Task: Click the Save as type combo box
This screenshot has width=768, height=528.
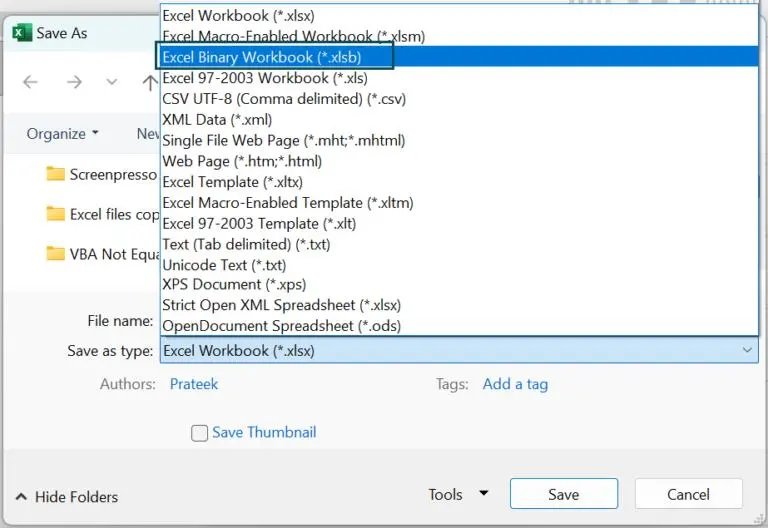Action: pyautogui.click(x=459, y=351)
